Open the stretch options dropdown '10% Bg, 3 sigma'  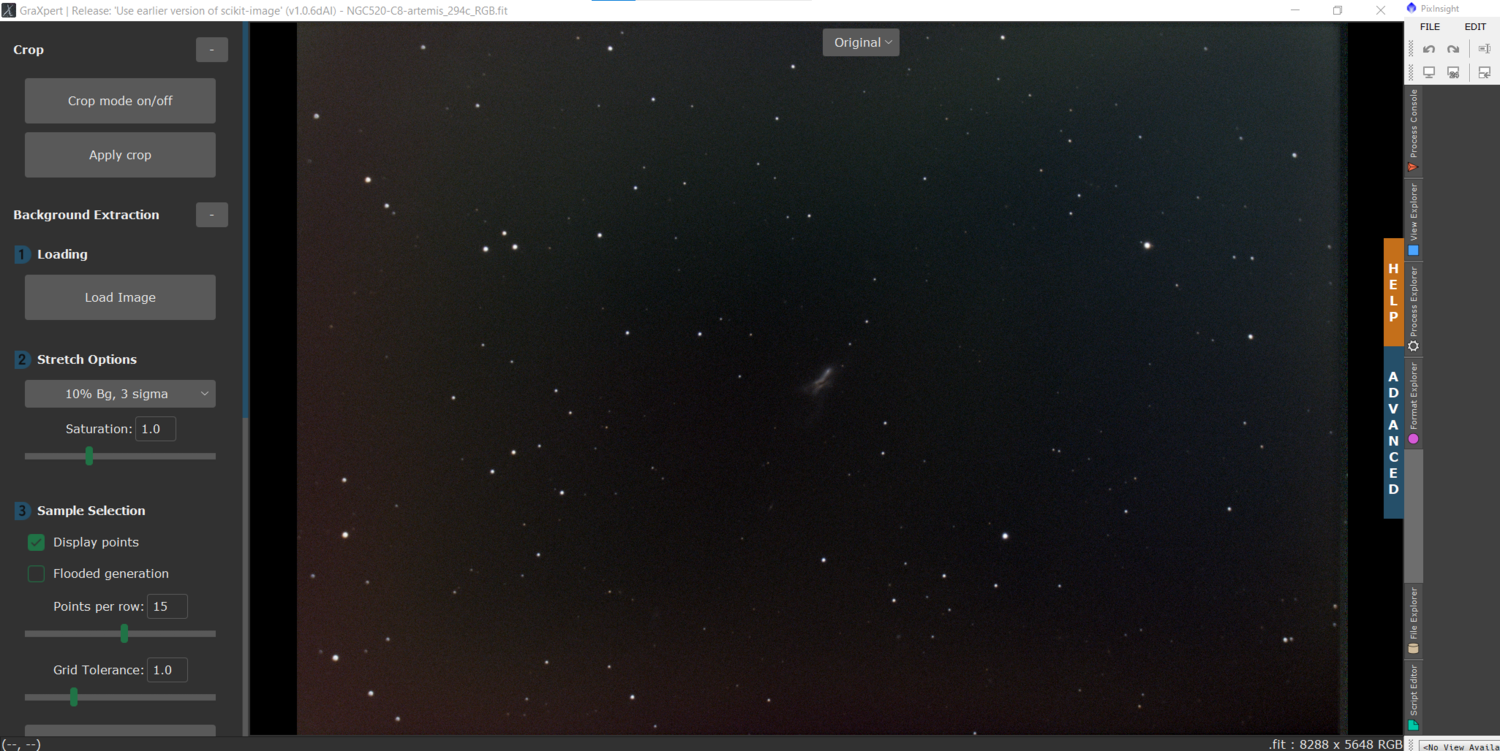pyautogui.click(x=120, y=394)
